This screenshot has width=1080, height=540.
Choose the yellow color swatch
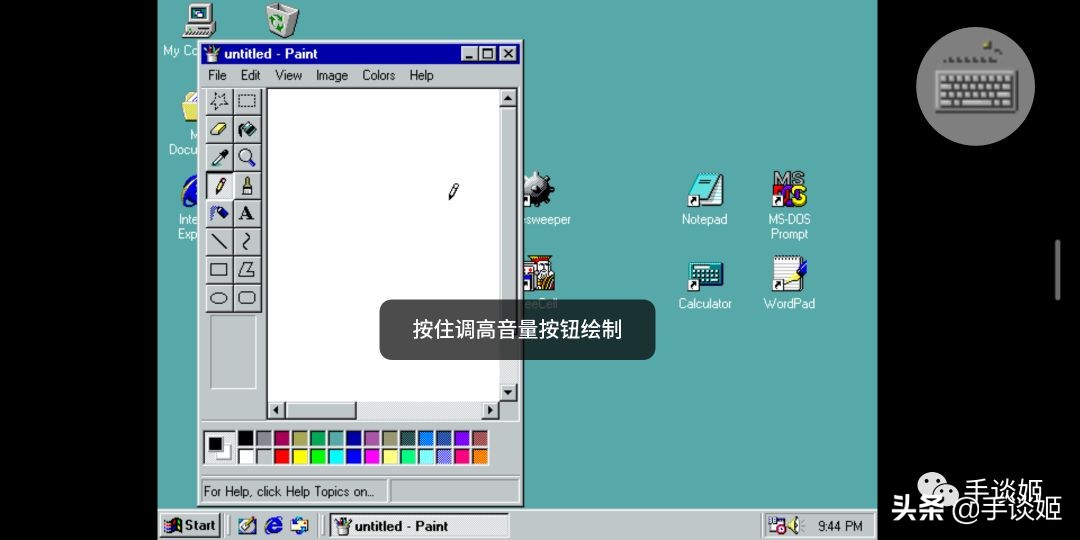[300, 456]
